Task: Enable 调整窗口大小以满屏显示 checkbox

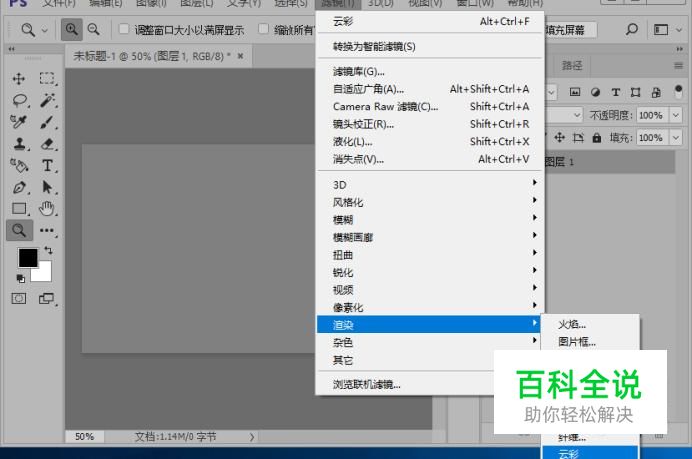Action: coord(124,29)
